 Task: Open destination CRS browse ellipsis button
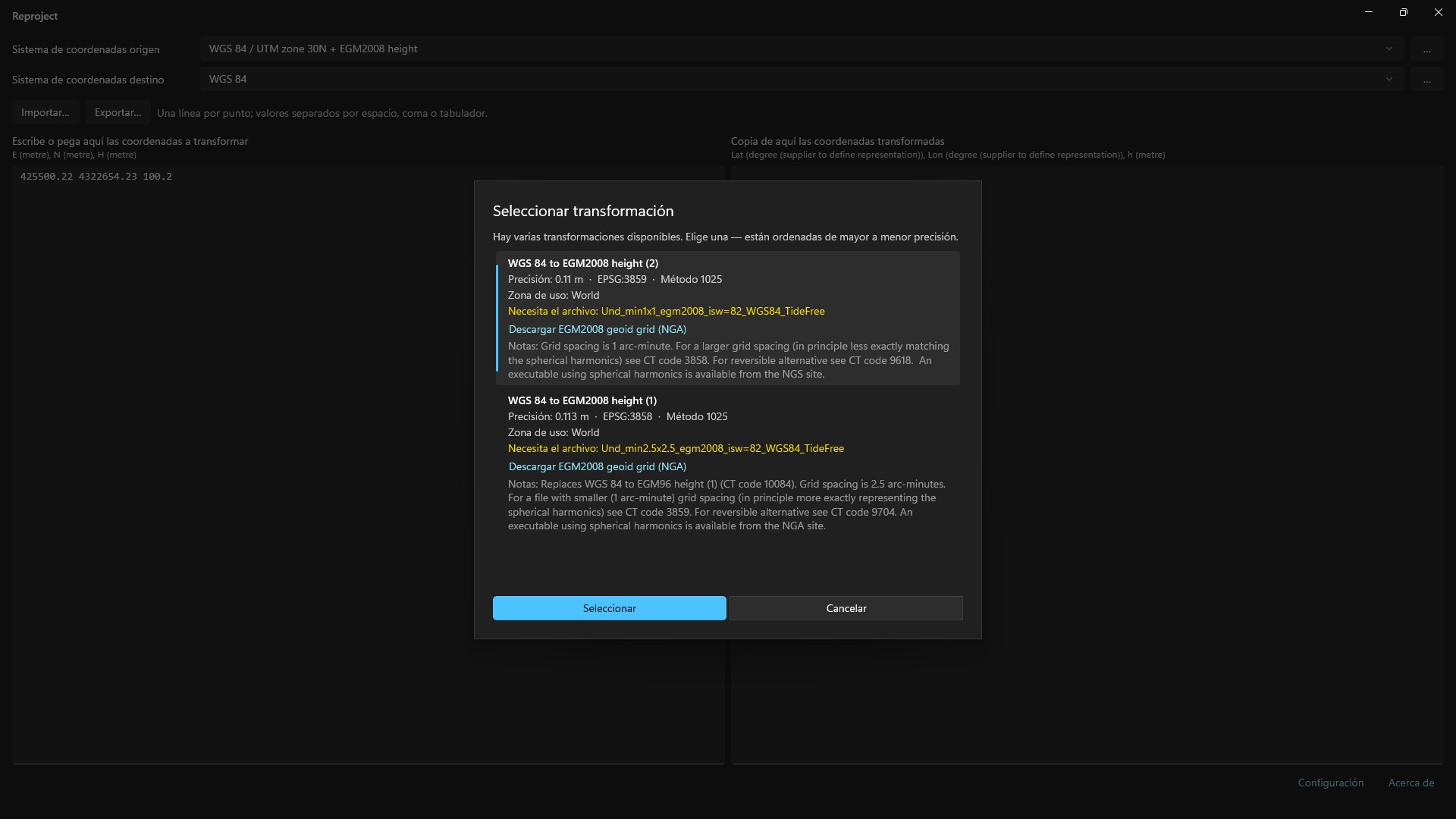pos(1426,80)
